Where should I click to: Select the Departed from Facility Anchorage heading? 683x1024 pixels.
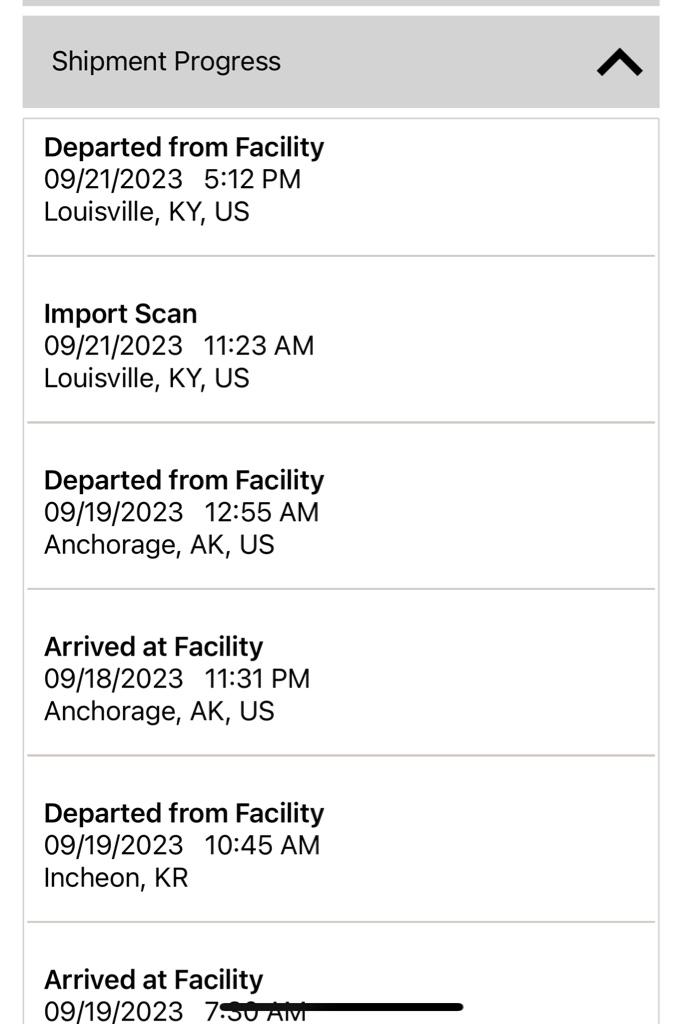click(183, 480)
